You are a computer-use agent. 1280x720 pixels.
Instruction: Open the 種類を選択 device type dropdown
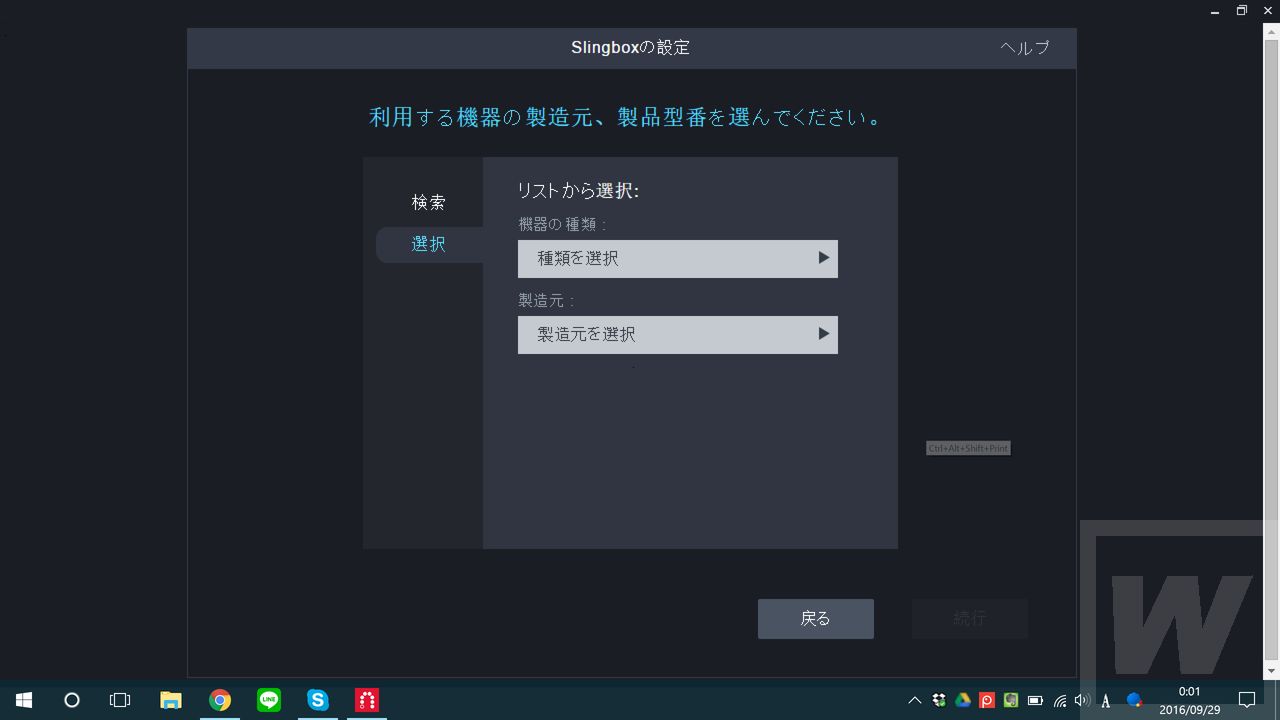[677, 258]
